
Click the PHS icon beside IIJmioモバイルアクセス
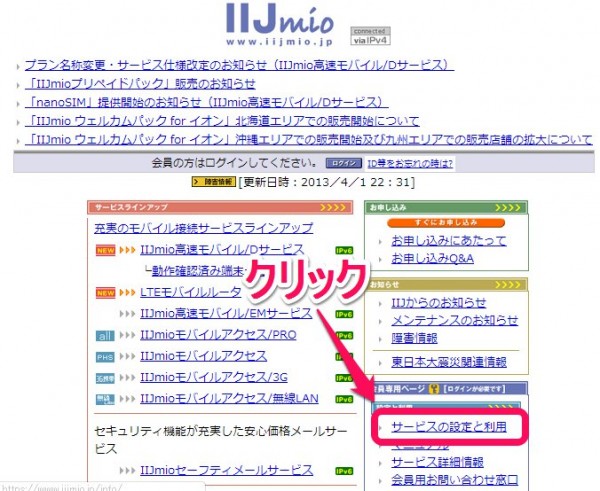(x=105, y=357)
